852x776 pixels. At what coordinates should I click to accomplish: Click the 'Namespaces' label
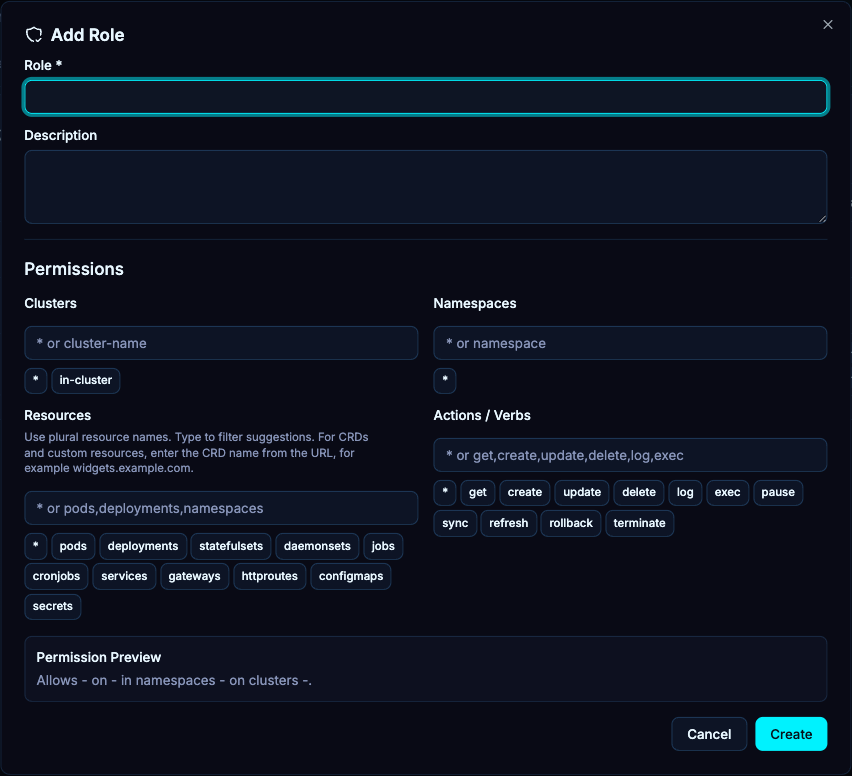[x=475, y=303]
